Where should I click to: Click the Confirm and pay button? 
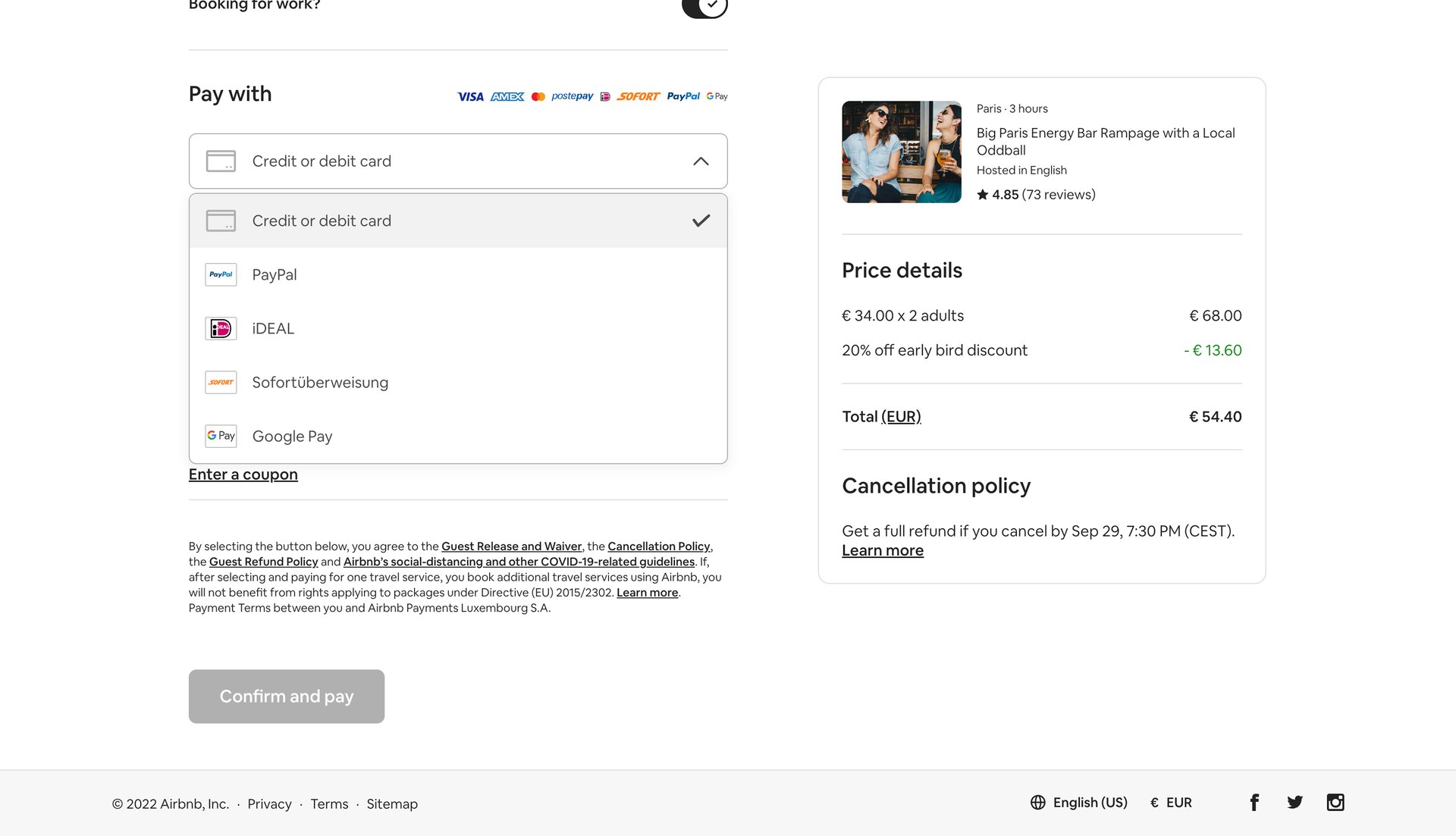(x=286, y=696)
